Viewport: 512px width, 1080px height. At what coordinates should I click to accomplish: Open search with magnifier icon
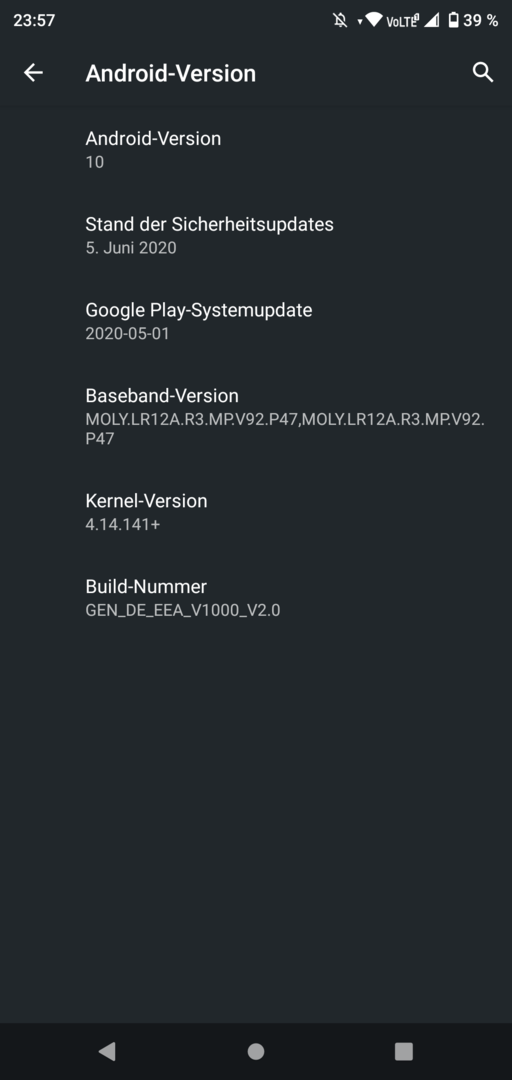click(483, 72)
